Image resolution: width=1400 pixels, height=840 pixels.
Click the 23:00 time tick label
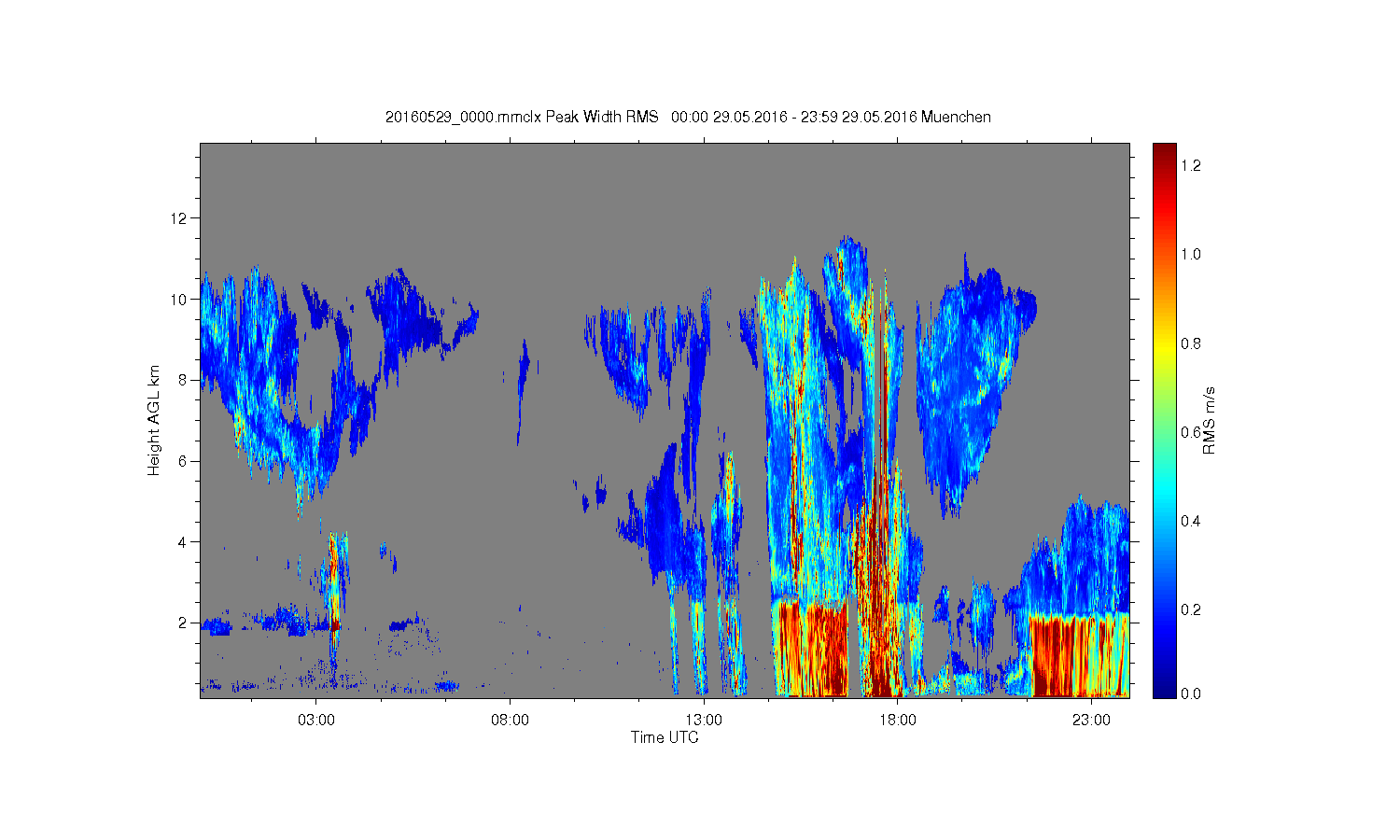(1092, 721)
